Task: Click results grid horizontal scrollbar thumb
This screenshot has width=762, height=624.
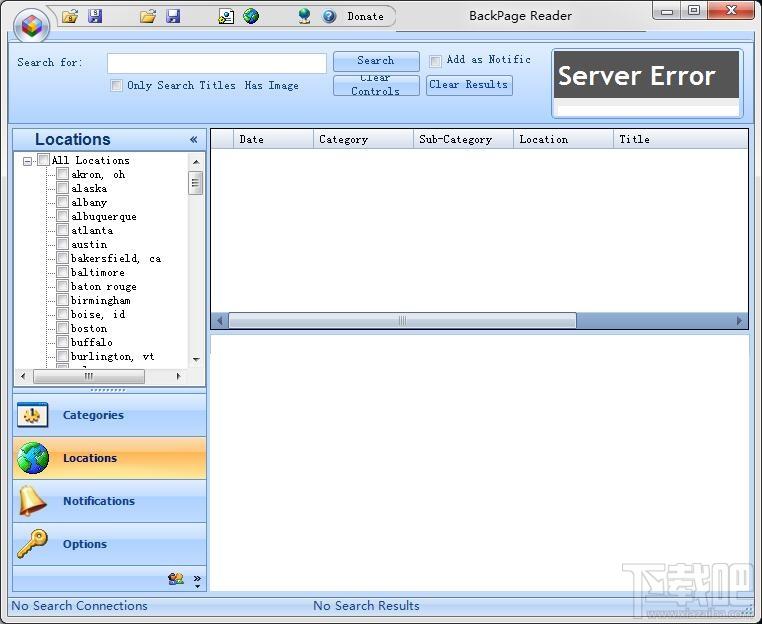Action: point(402,320)
